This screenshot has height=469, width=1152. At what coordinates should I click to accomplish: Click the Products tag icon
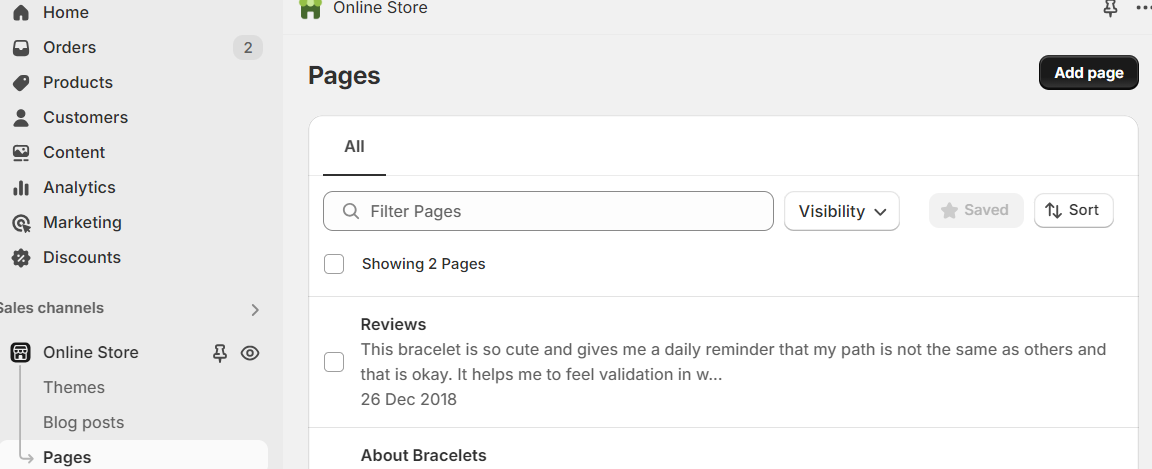pyautogui.click(x=21, y=82)
